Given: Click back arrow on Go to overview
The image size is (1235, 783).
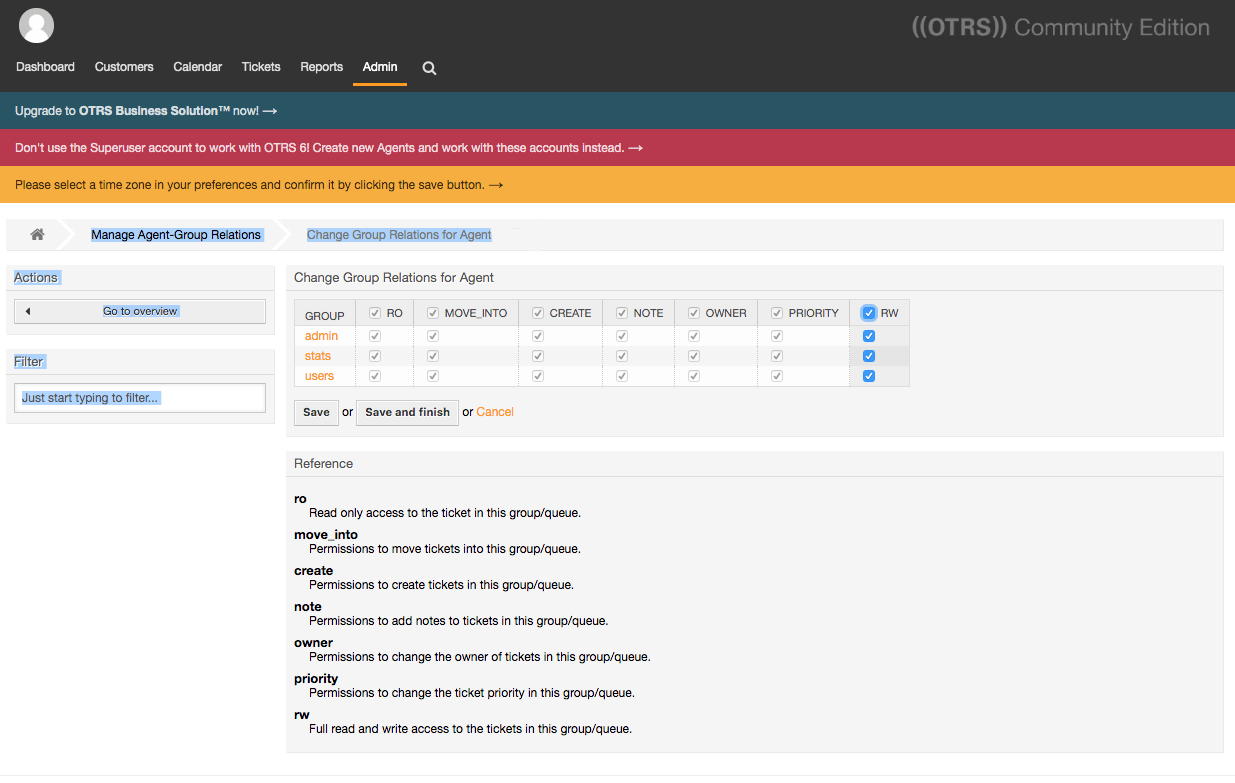Looking at the screenshot, I should [x=28, y=311].
